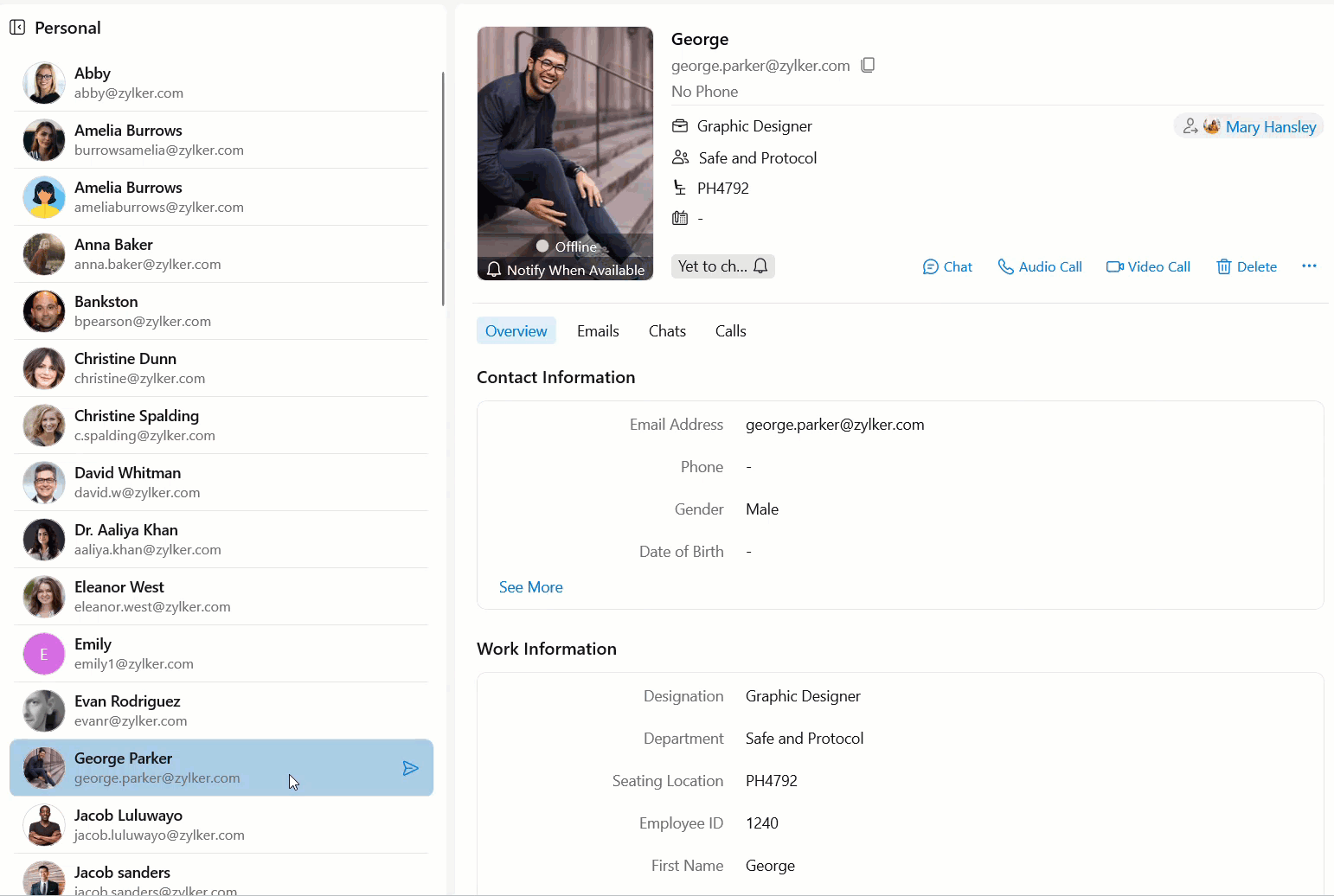Select Amelia Burrows with ameliaburrows@zylker.com

pyautogui.click(x=221, y=197)
